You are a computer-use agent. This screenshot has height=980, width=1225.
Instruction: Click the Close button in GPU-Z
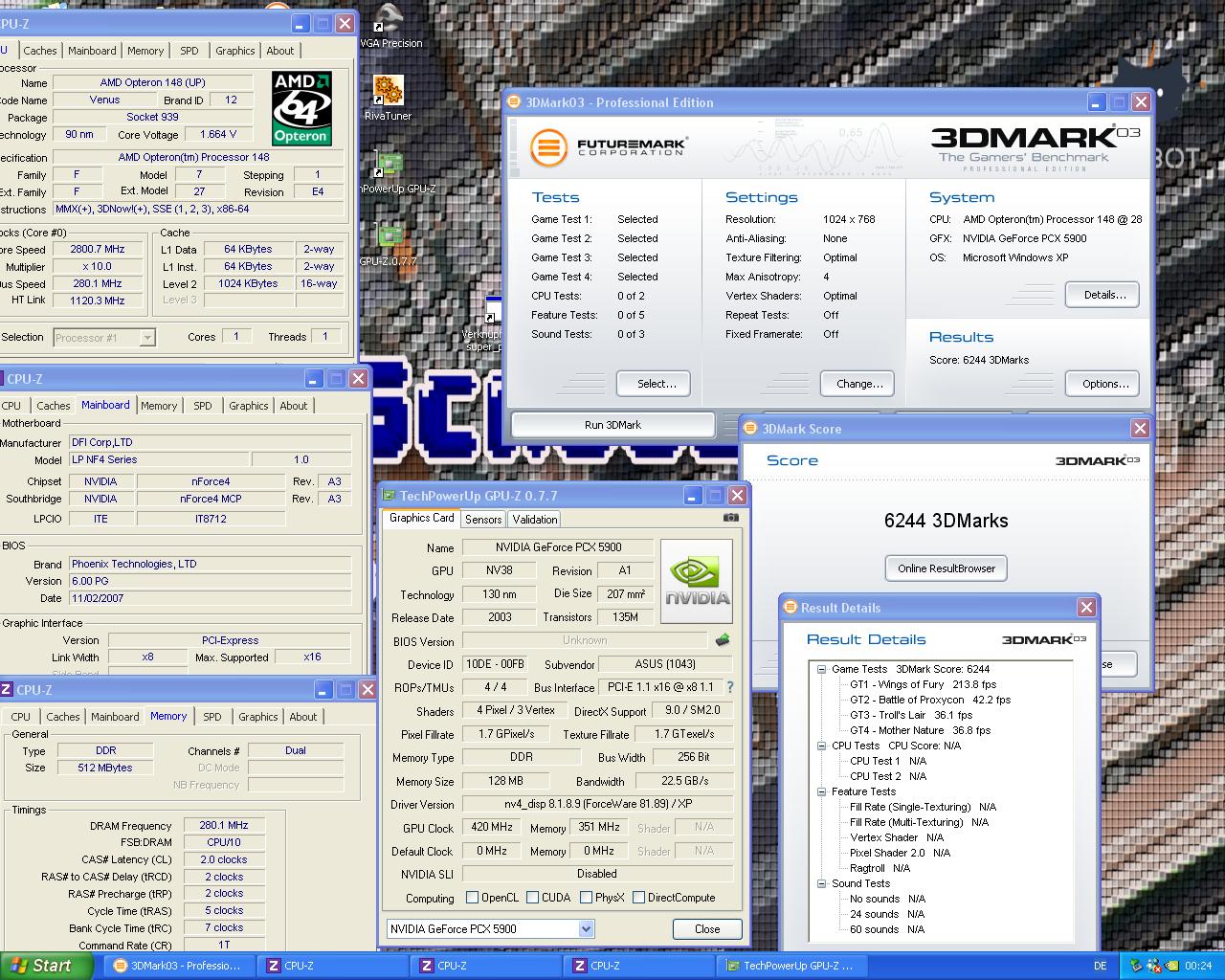707,928
